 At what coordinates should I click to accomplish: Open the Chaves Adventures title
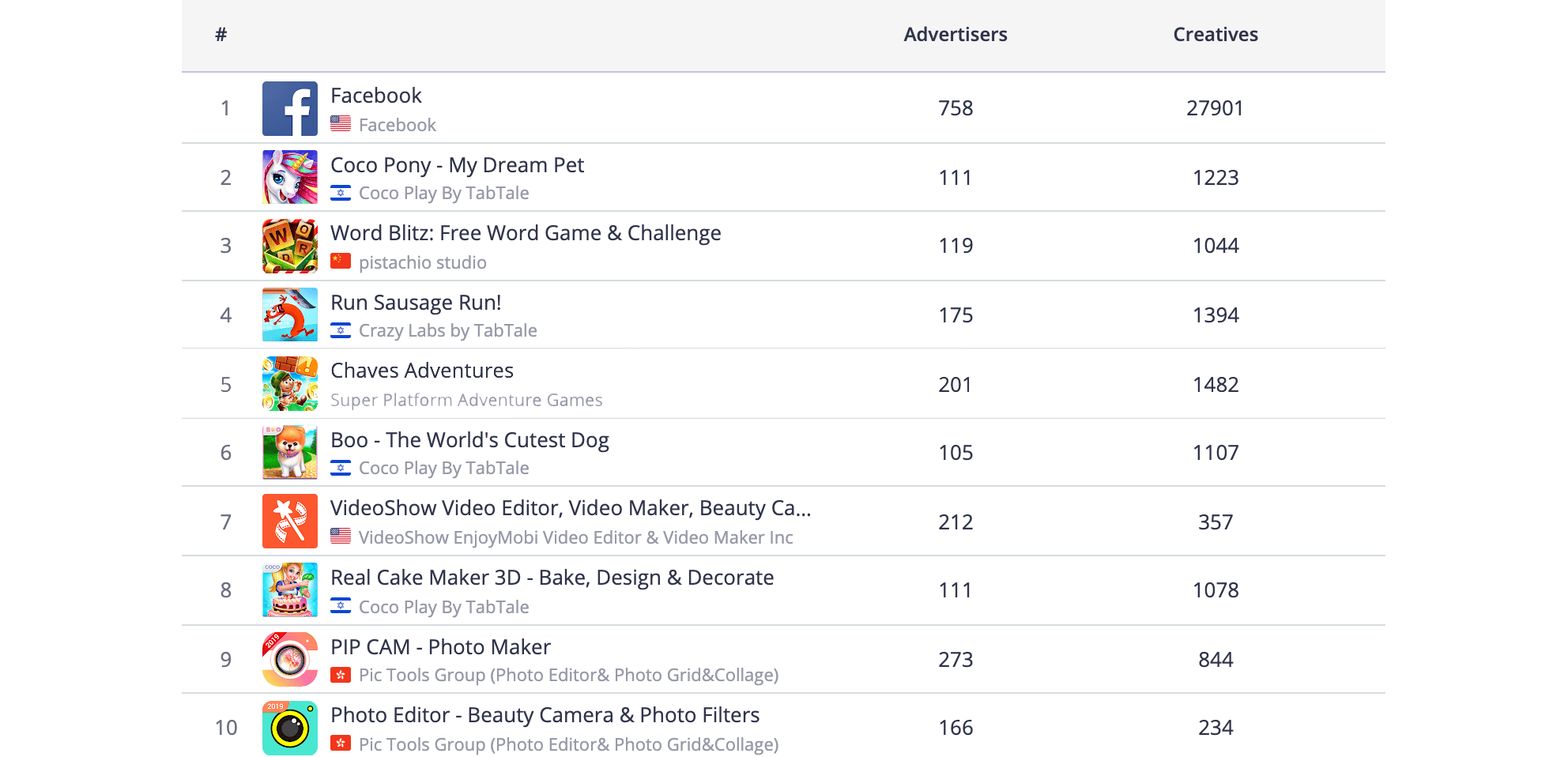(422, 371)
